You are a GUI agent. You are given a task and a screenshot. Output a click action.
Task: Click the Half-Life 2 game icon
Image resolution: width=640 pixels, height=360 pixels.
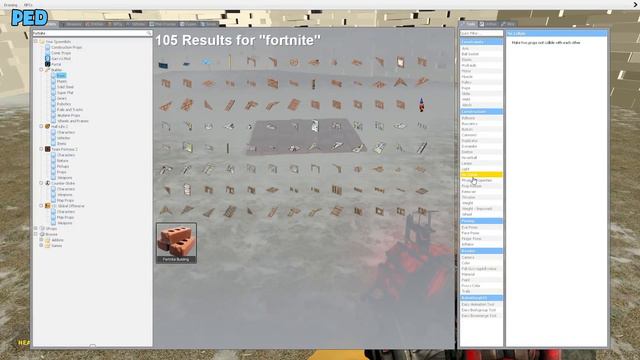[x=47, y=127]
